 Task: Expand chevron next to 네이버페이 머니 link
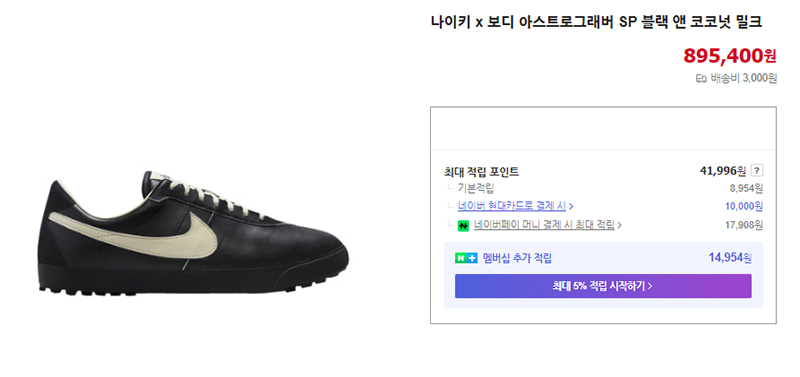pos(619,225)
